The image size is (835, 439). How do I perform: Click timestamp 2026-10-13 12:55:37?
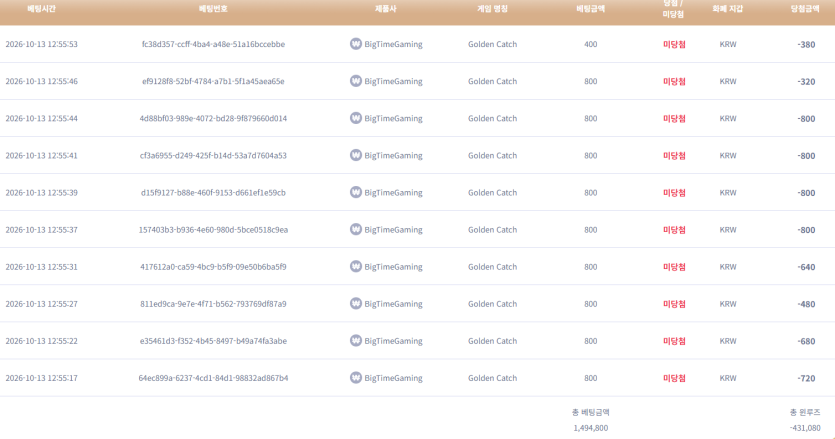pyautogui.click(x=42, y=230)
